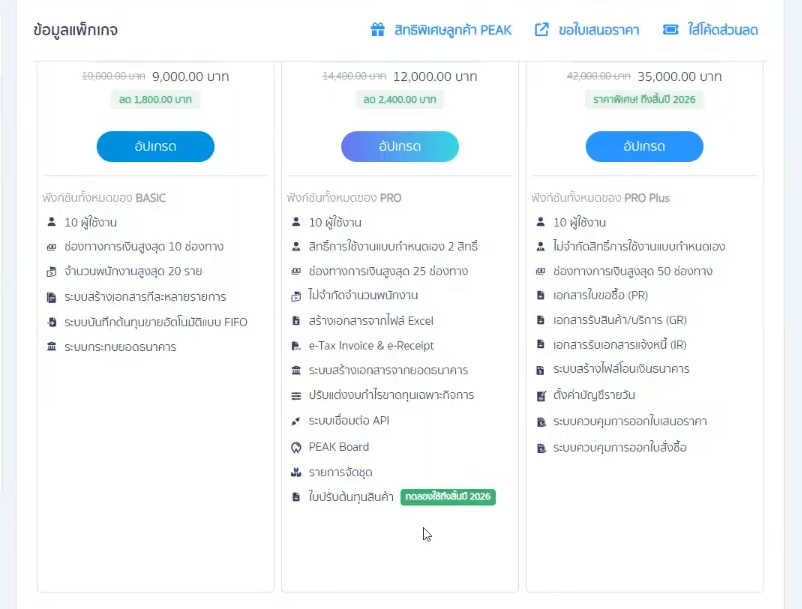Click the icon beside ช่องทางการเงินสูงสุด 50 ช่องทาง
Viewport: 802px width, 609px height.
[540, 271]
